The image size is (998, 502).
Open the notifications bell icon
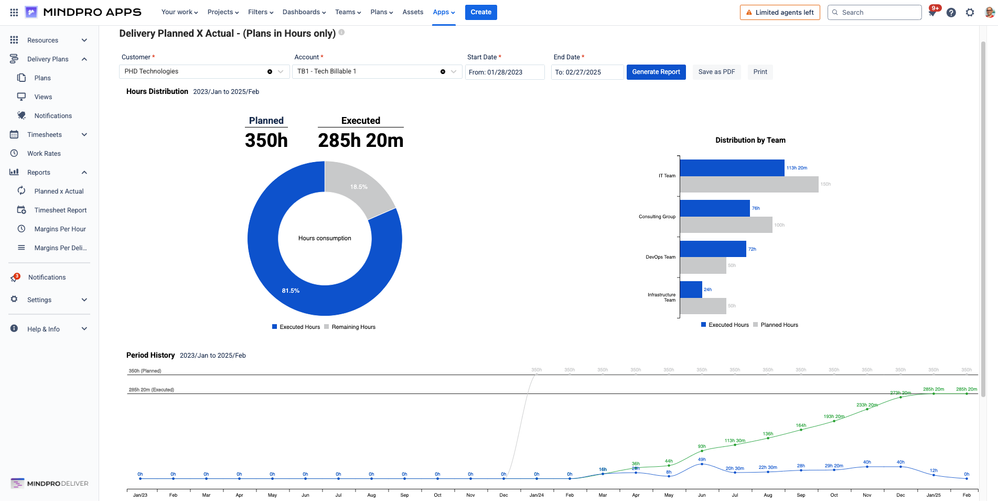tap(932, 12)
